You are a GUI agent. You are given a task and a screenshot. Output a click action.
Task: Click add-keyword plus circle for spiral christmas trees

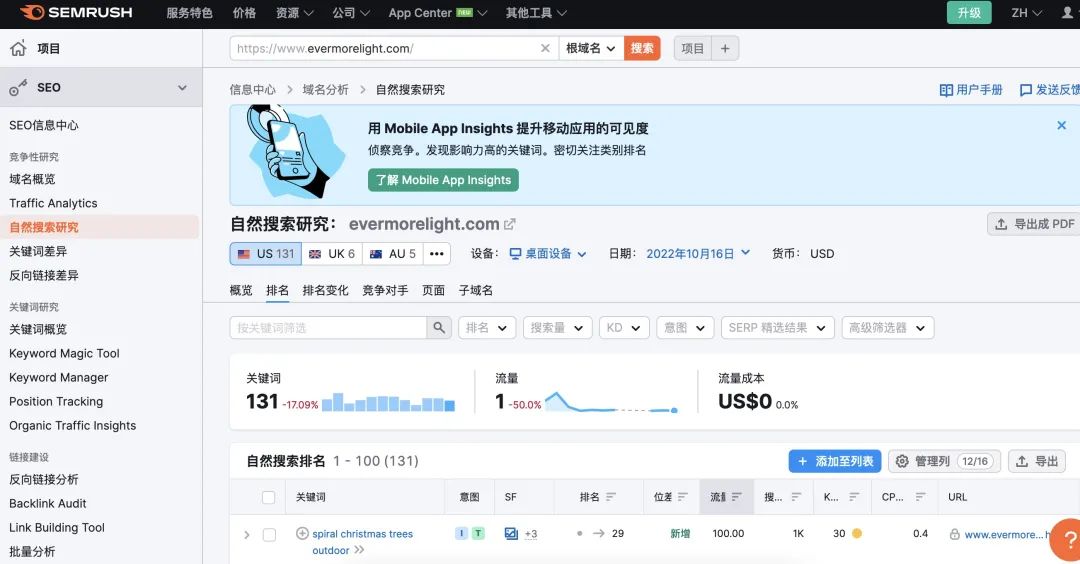click(x=302, y=533)
